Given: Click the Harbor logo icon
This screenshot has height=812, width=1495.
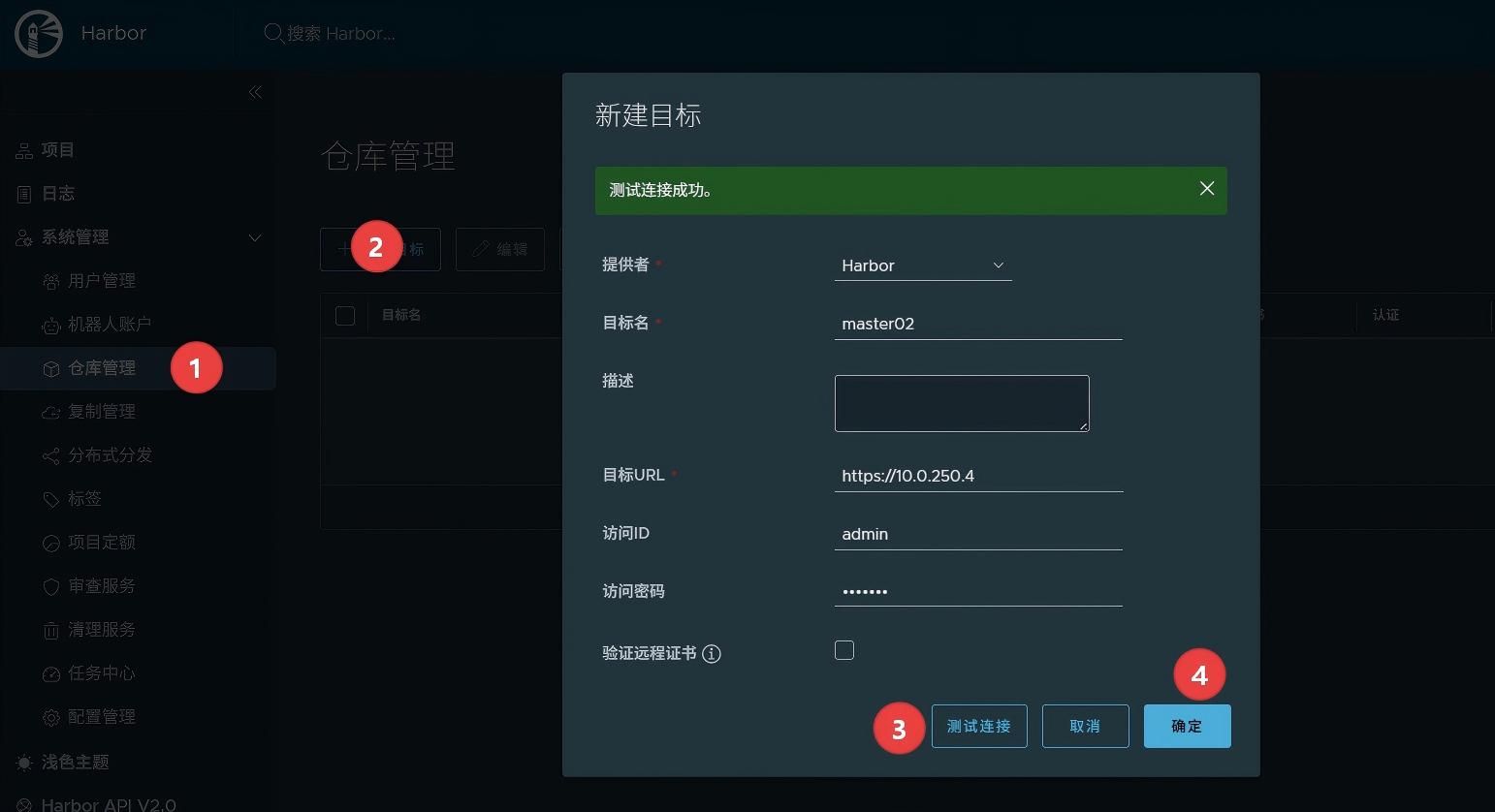Looking at the screenshot, I should (x=37, y=33).
